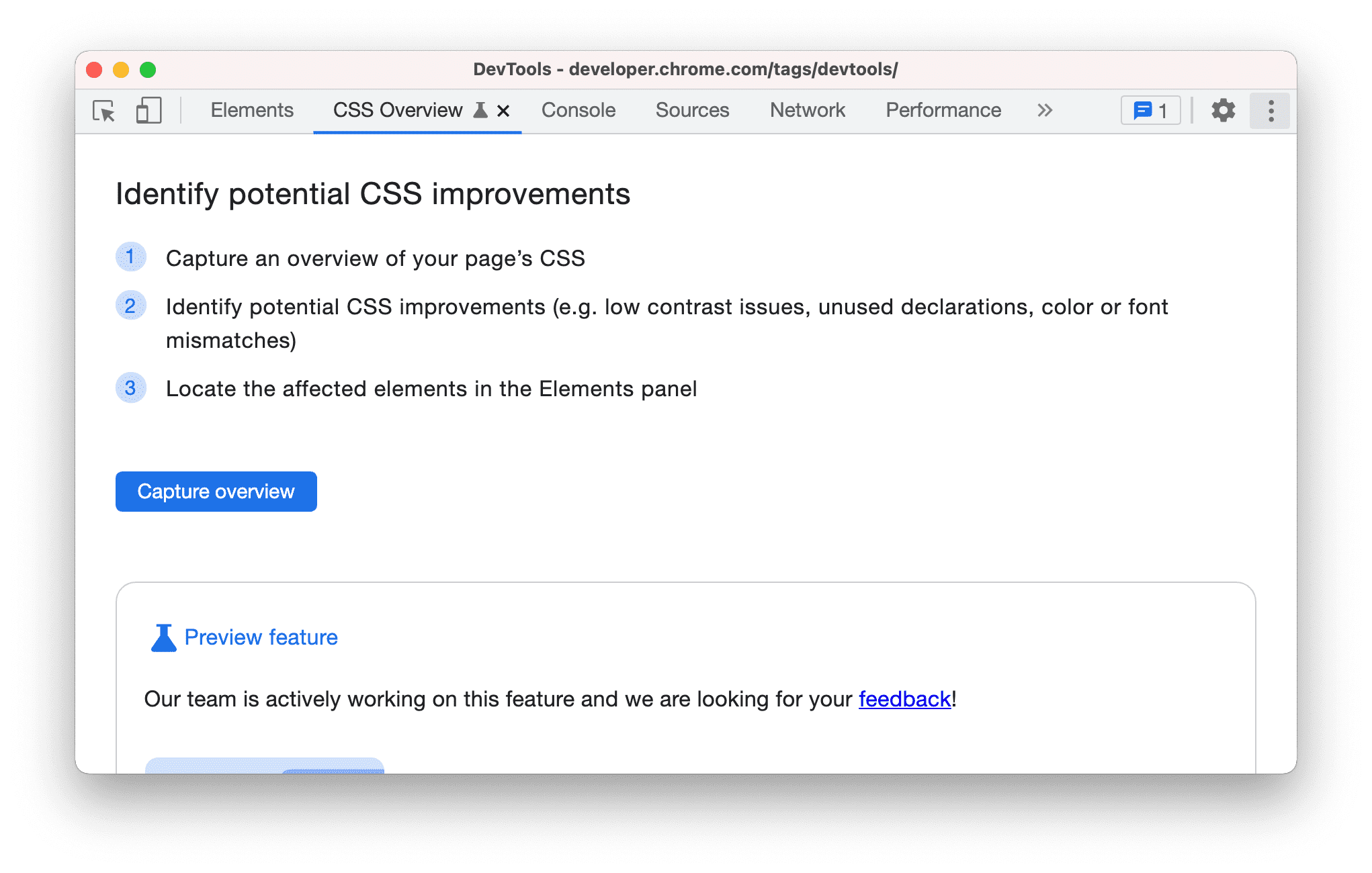
Task: Click the feedback/comment badge icon
Action: pyautogui.click(x=1151, y=109)
